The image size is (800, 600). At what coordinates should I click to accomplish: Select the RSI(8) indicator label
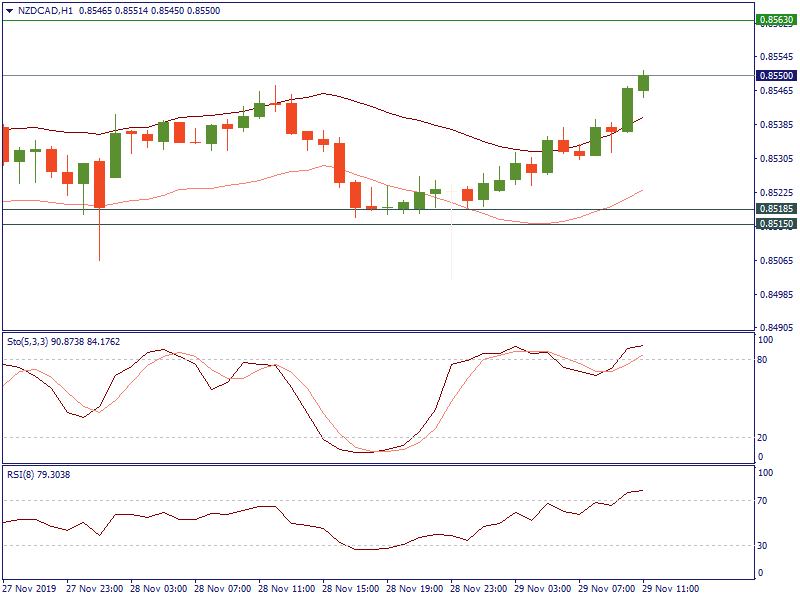(x=23, y=474)
